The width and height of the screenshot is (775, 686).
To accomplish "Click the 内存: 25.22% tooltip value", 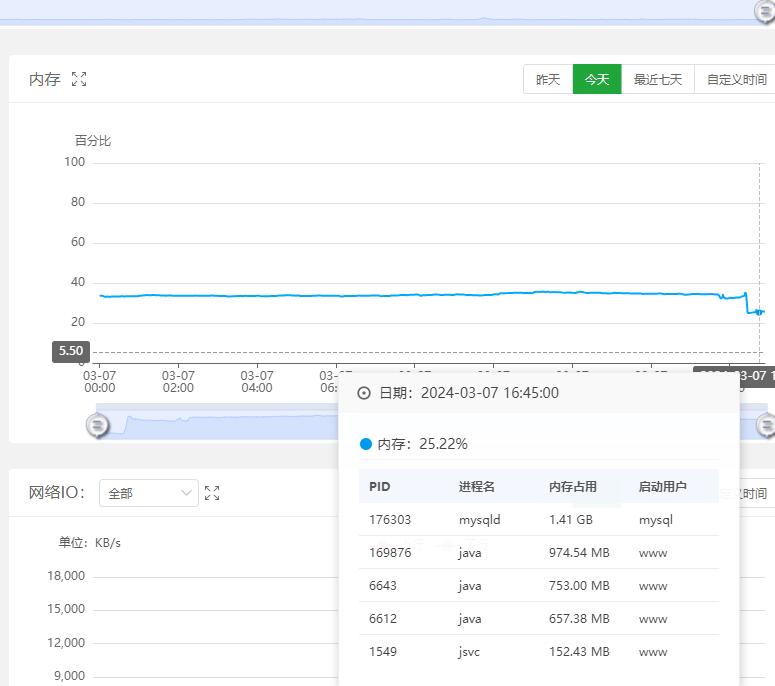I will click(x=422, y=444).
